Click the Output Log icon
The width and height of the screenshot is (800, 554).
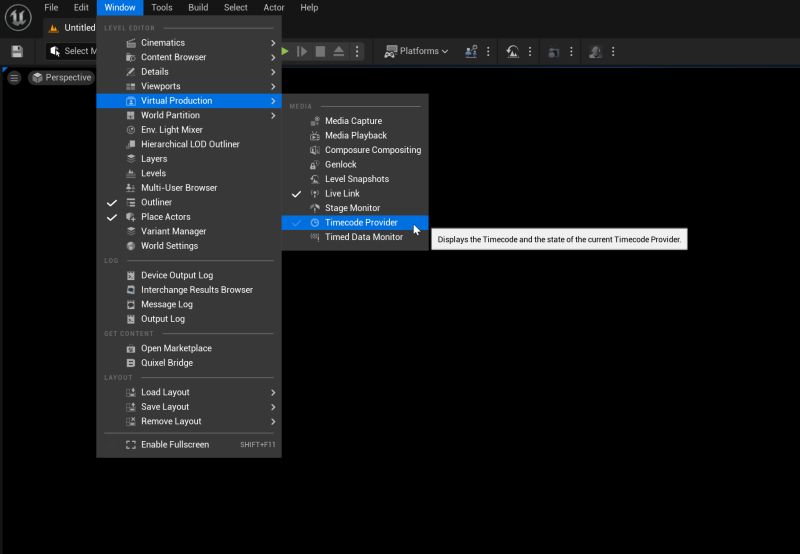[x=131, y=319]
